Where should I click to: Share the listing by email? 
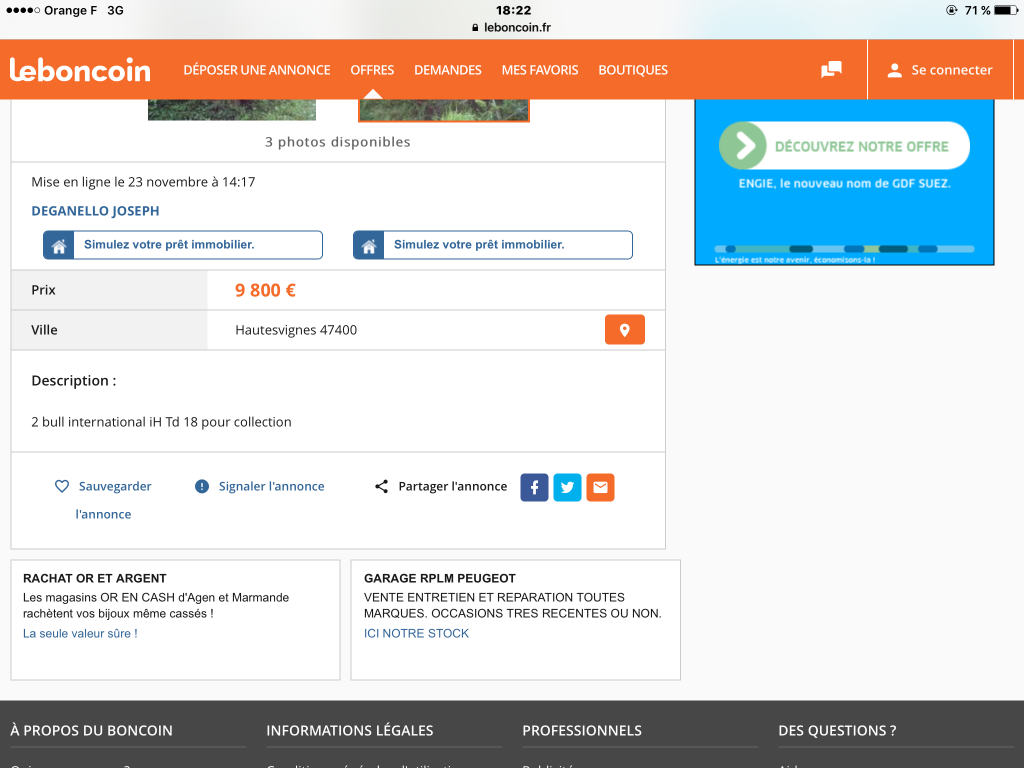[x=600, y=487]
